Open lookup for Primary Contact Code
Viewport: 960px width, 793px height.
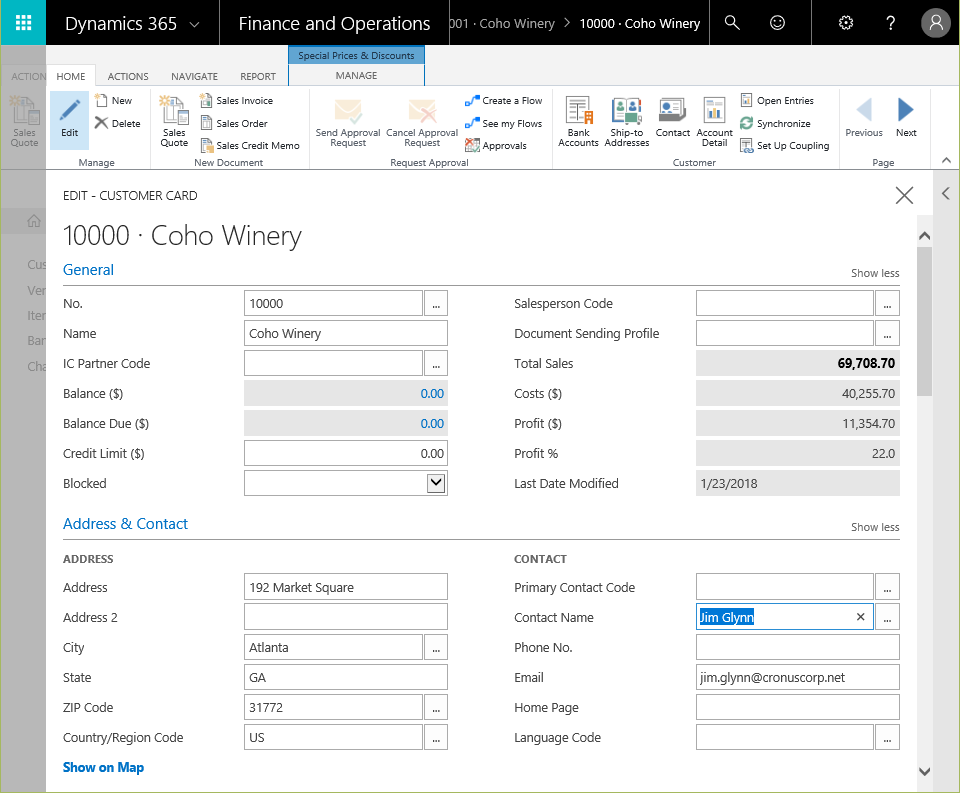point(887,588)
